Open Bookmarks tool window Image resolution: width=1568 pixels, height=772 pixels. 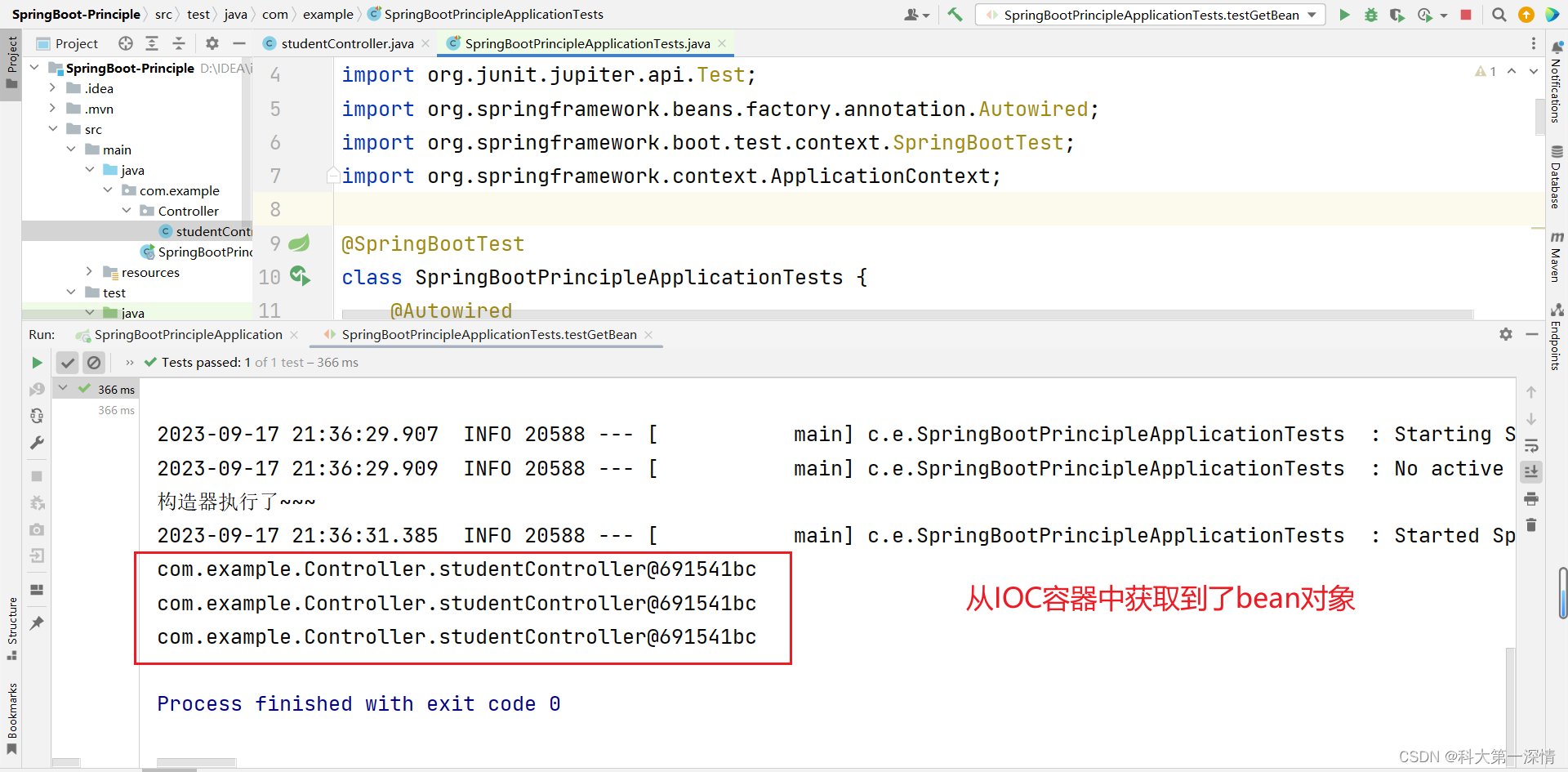pos(12,719)
